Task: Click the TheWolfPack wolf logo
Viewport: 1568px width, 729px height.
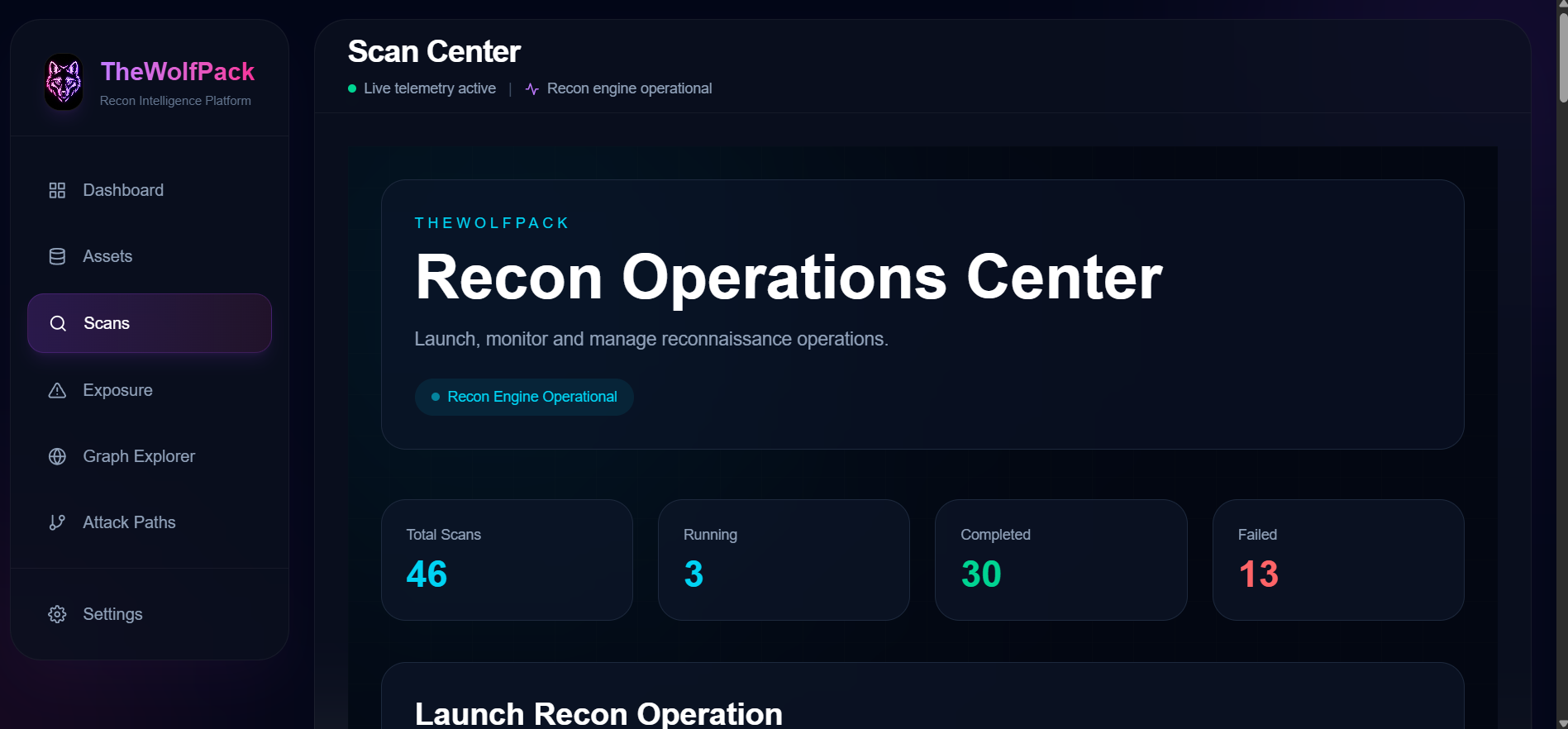Action: click(64, 82)
